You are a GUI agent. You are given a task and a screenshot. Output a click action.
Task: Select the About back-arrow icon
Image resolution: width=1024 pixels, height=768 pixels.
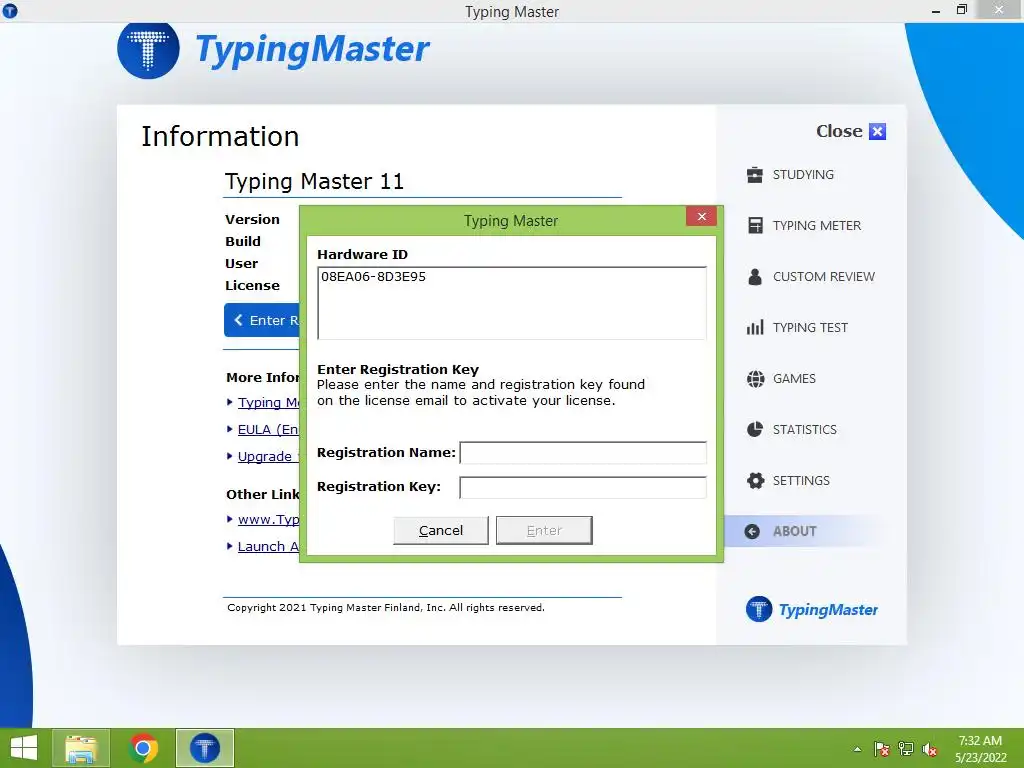[752, 532]
